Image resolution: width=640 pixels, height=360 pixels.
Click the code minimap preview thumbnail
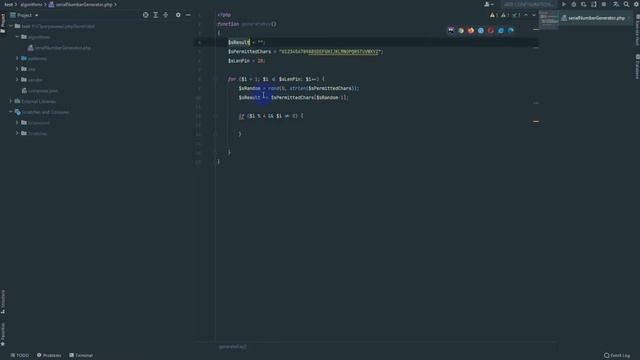(x=548, y=19)
